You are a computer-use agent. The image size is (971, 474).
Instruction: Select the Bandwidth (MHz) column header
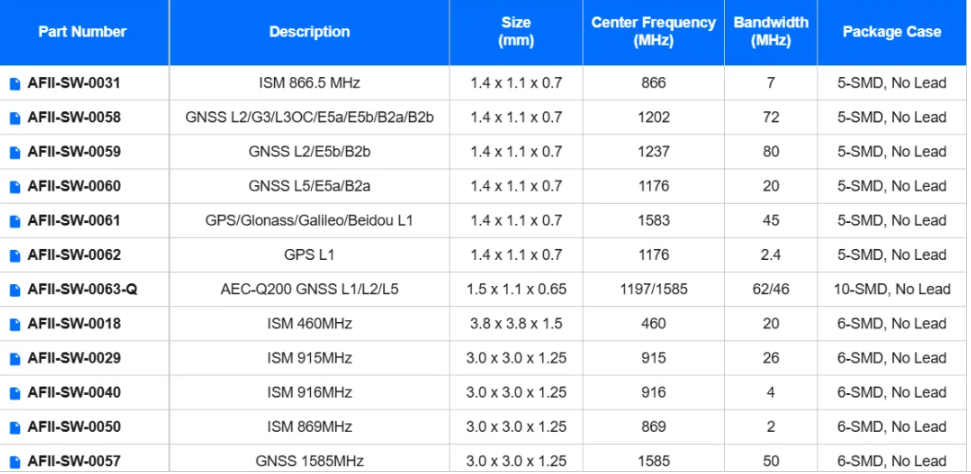(x=771, y=32)
